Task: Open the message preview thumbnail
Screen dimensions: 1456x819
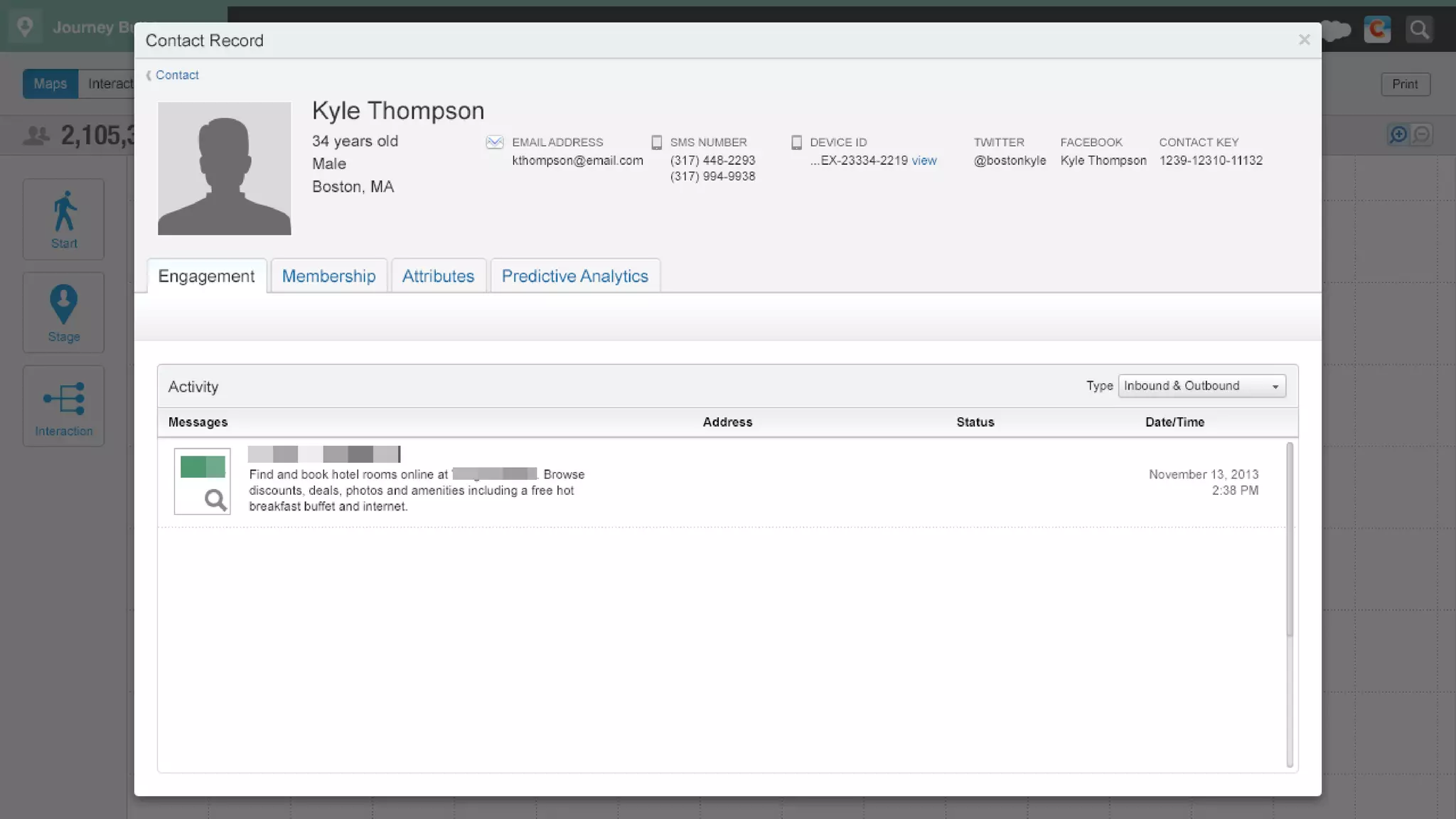Action: coord(203,481)
